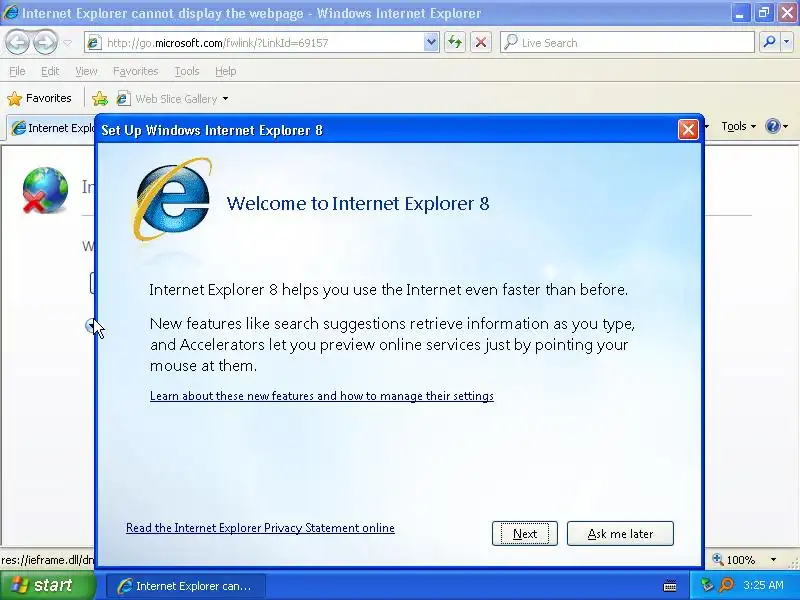This screenshot has width=800, height=600.
Task: Open the recent pages dropdown arrow
Action: (67, 43)
